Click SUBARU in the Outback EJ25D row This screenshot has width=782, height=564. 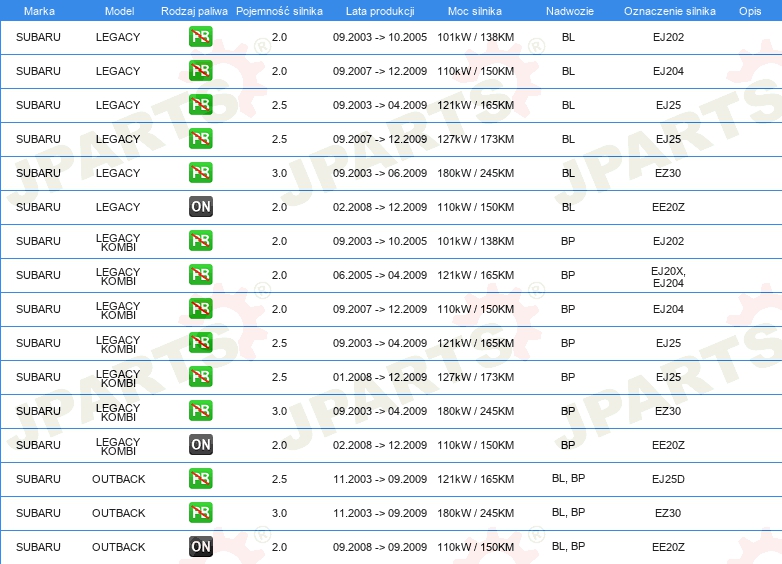click(x=38, y=479)
